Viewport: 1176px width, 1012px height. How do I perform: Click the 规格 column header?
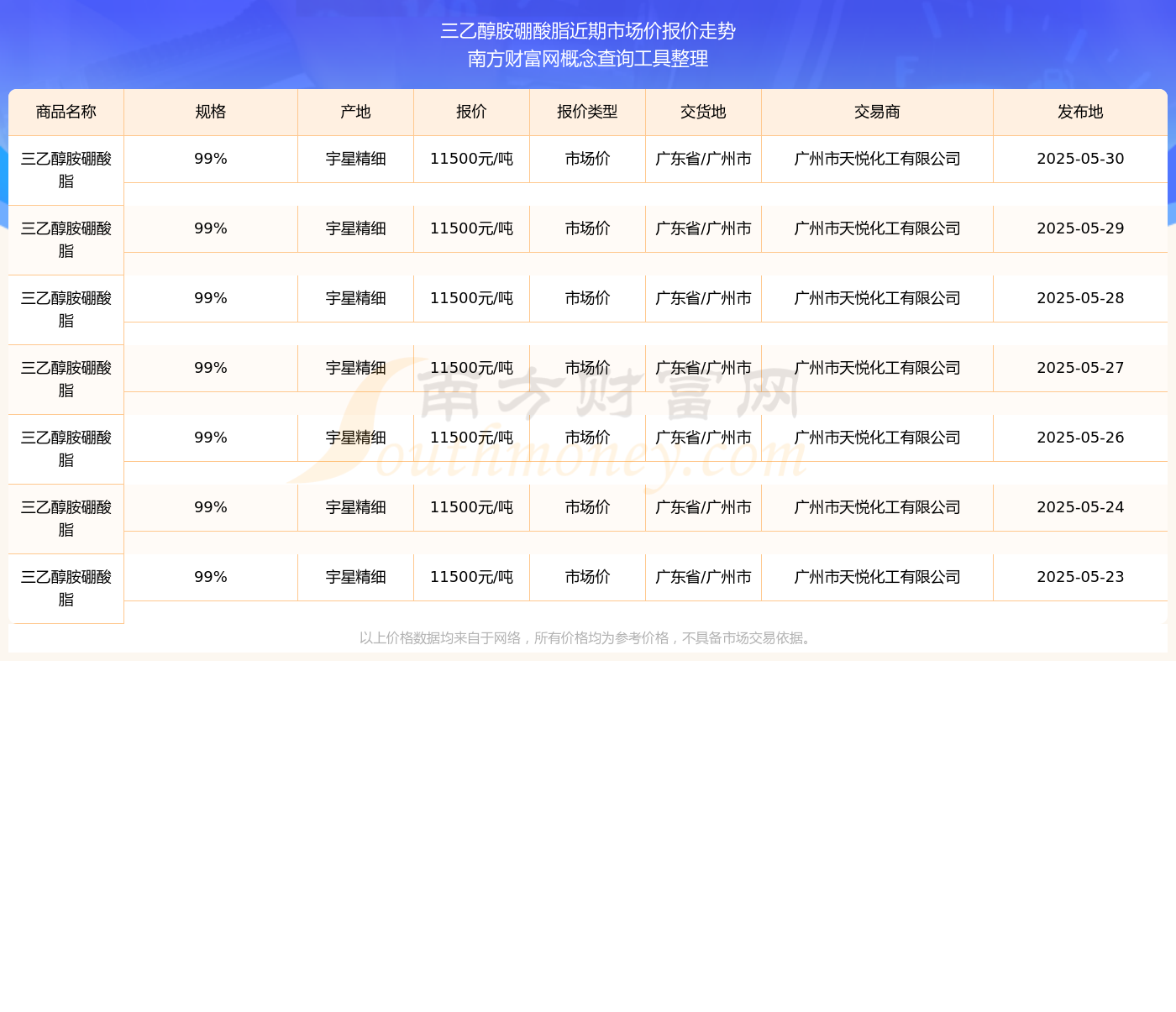(x=211, y=112)
